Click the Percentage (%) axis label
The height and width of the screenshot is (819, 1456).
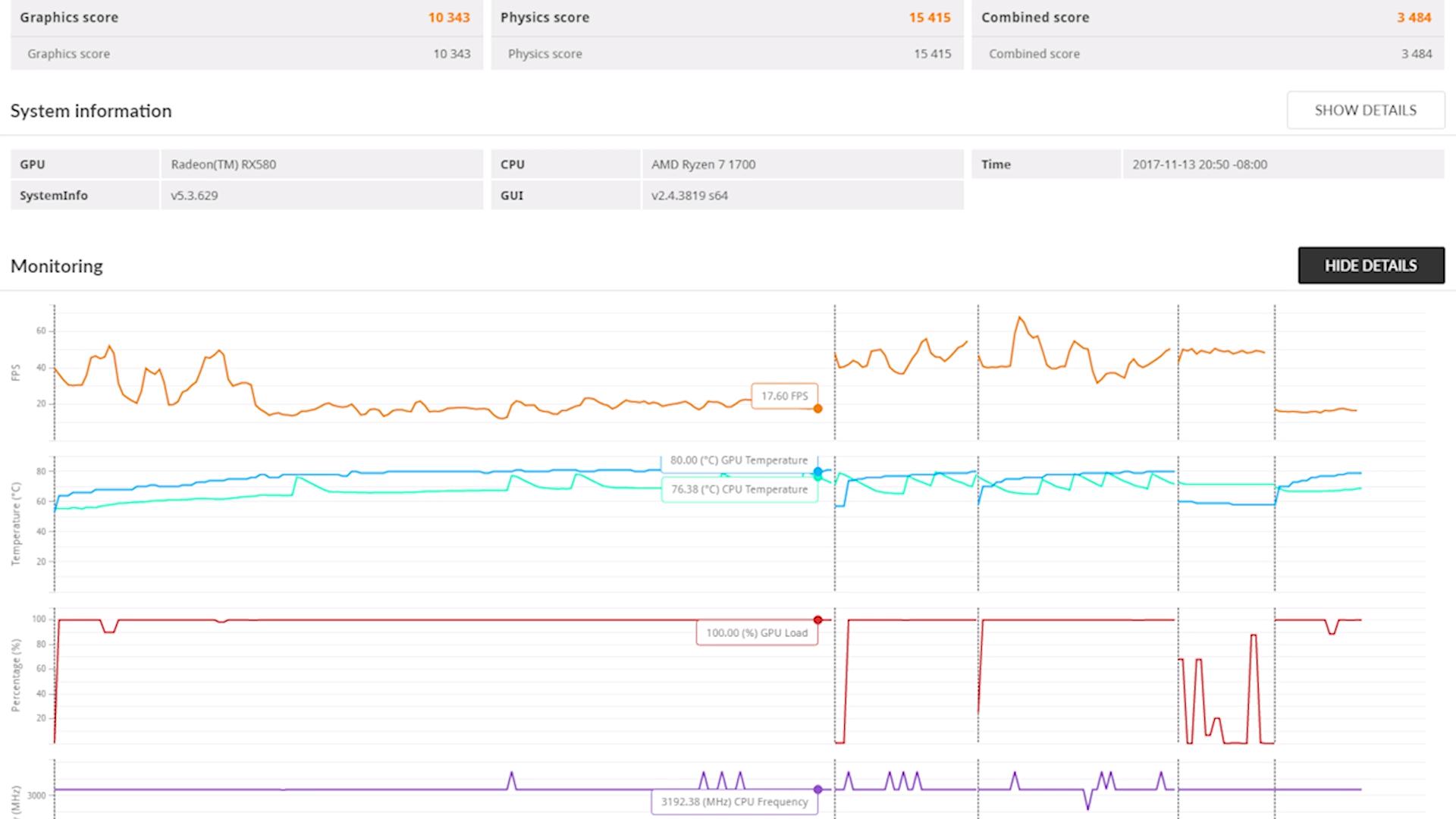pyautogui.click(x=16, y=675)
